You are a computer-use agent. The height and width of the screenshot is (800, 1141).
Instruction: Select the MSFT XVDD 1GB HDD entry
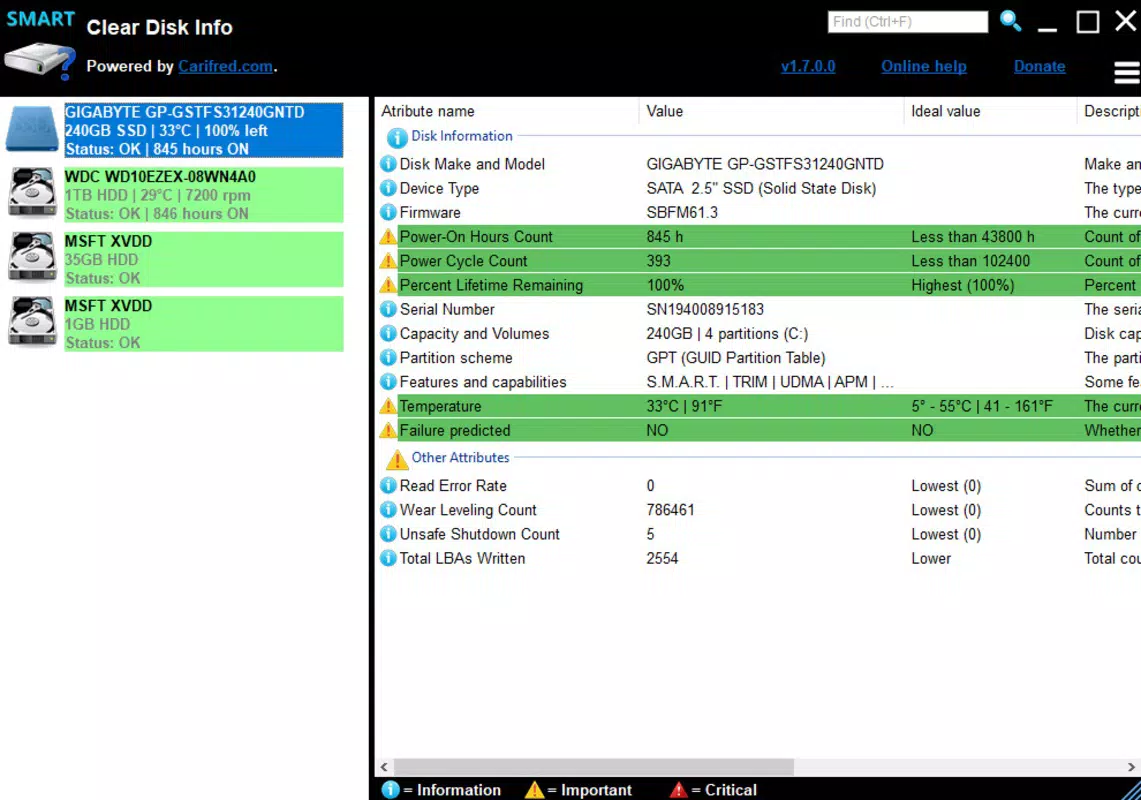click(x=203, y=324)
